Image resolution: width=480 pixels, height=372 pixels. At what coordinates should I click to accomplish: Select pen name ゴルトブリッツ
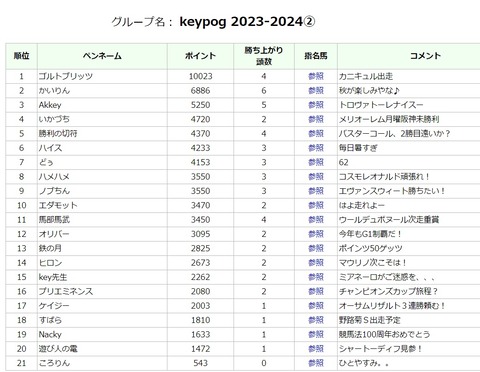(66, 76)
